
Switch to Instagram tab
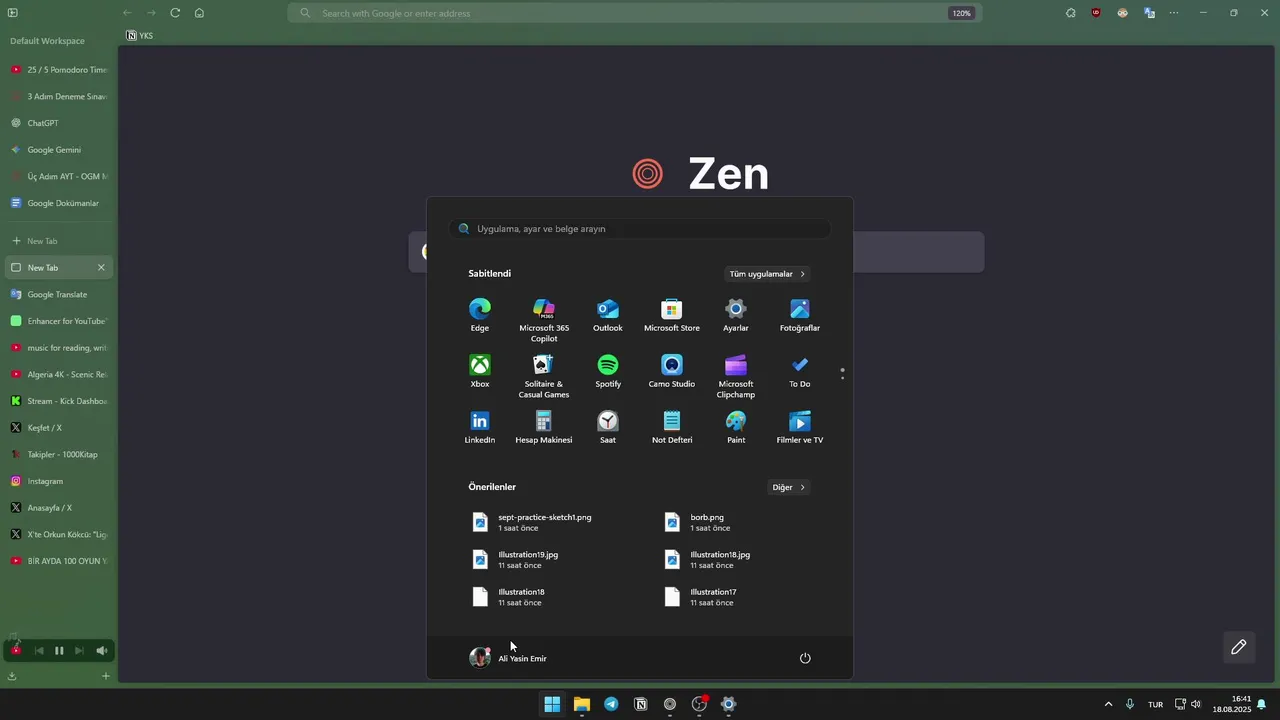(x=59, y=481)
